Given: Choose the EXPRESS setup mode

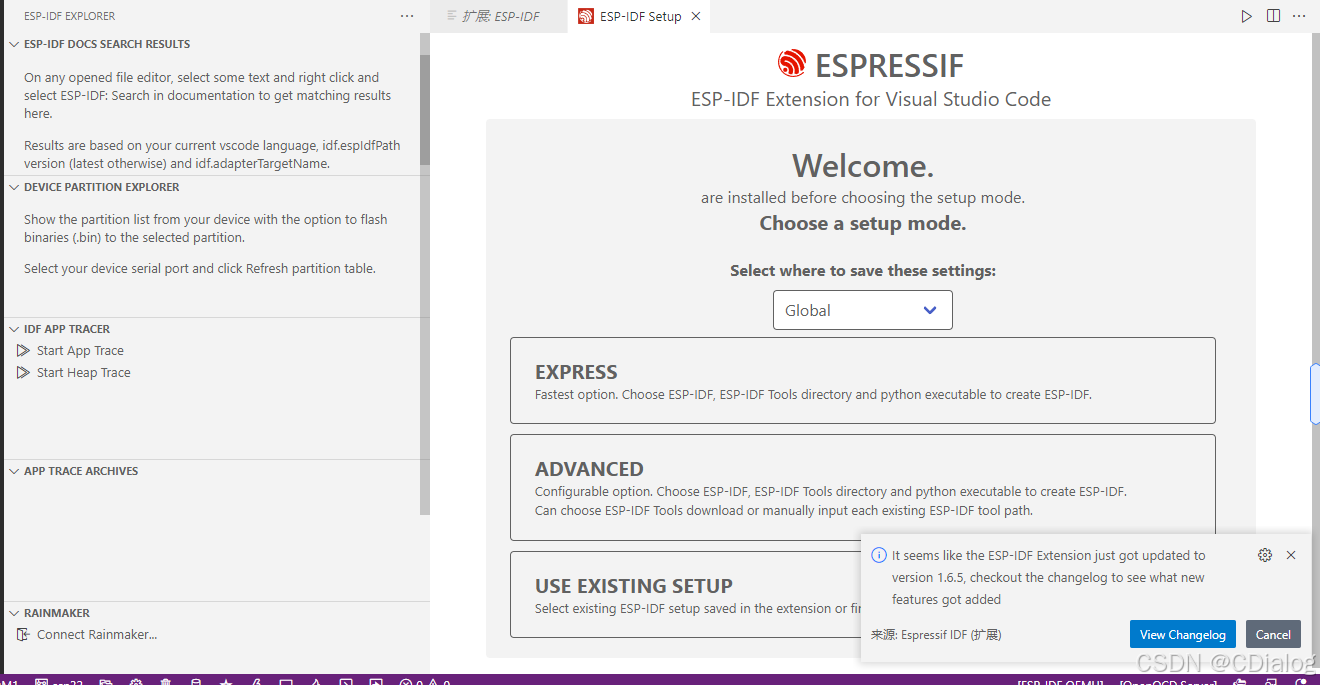Looking at the screenshot, I should [x=863, y=381].
